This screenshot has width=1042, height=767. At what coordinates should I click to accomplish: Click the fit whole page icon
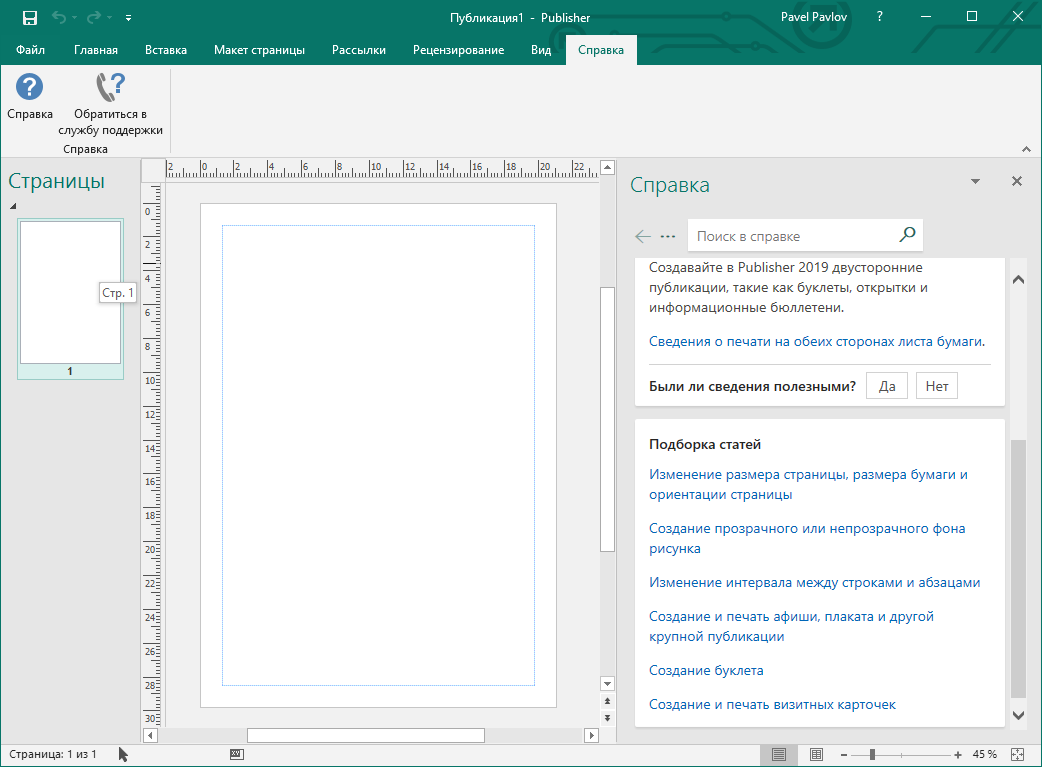[1017, 754]
